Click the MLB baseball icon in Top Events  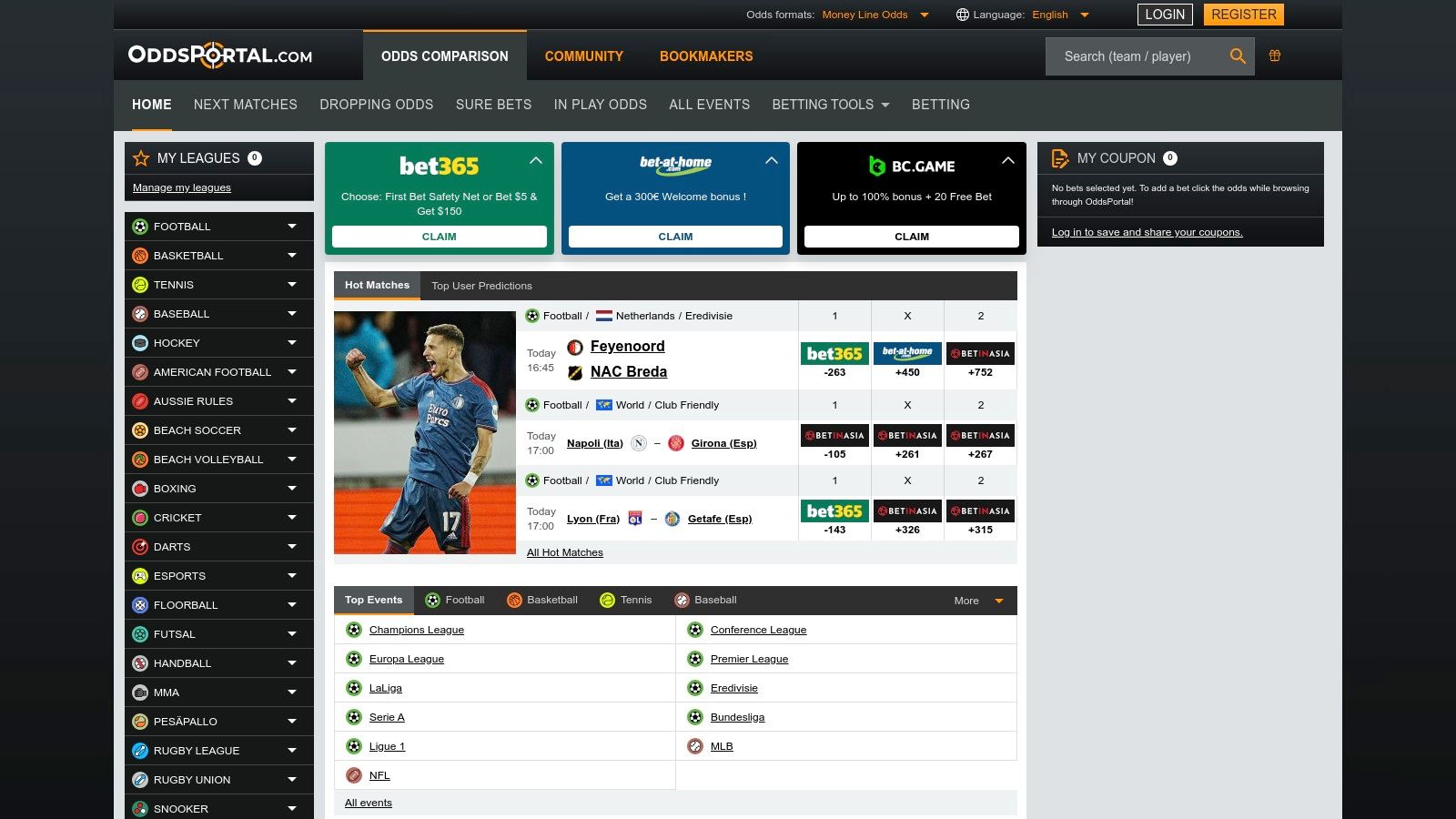coord(695,746)
